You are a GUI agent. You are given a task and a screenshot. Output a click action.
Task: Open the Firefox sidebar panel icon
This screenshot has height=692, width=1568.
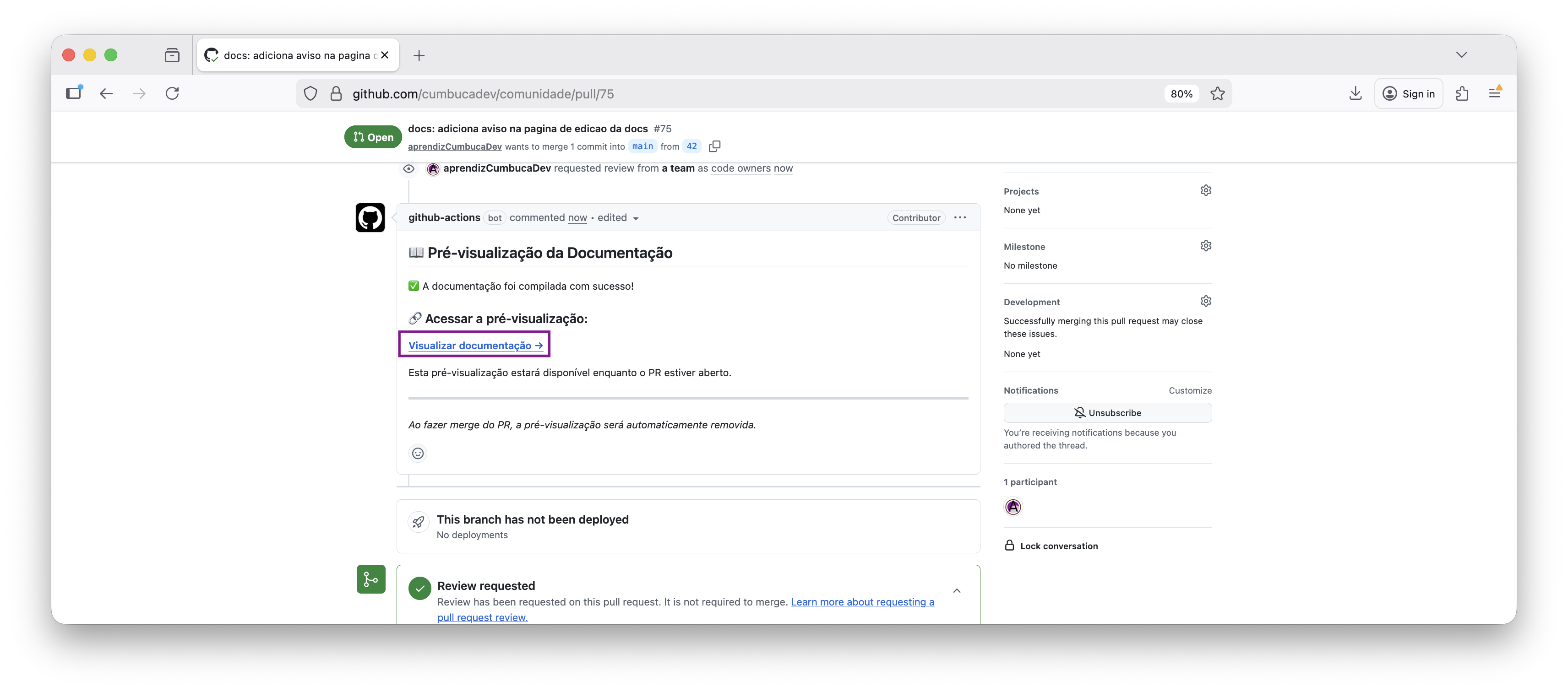point(74,93)
